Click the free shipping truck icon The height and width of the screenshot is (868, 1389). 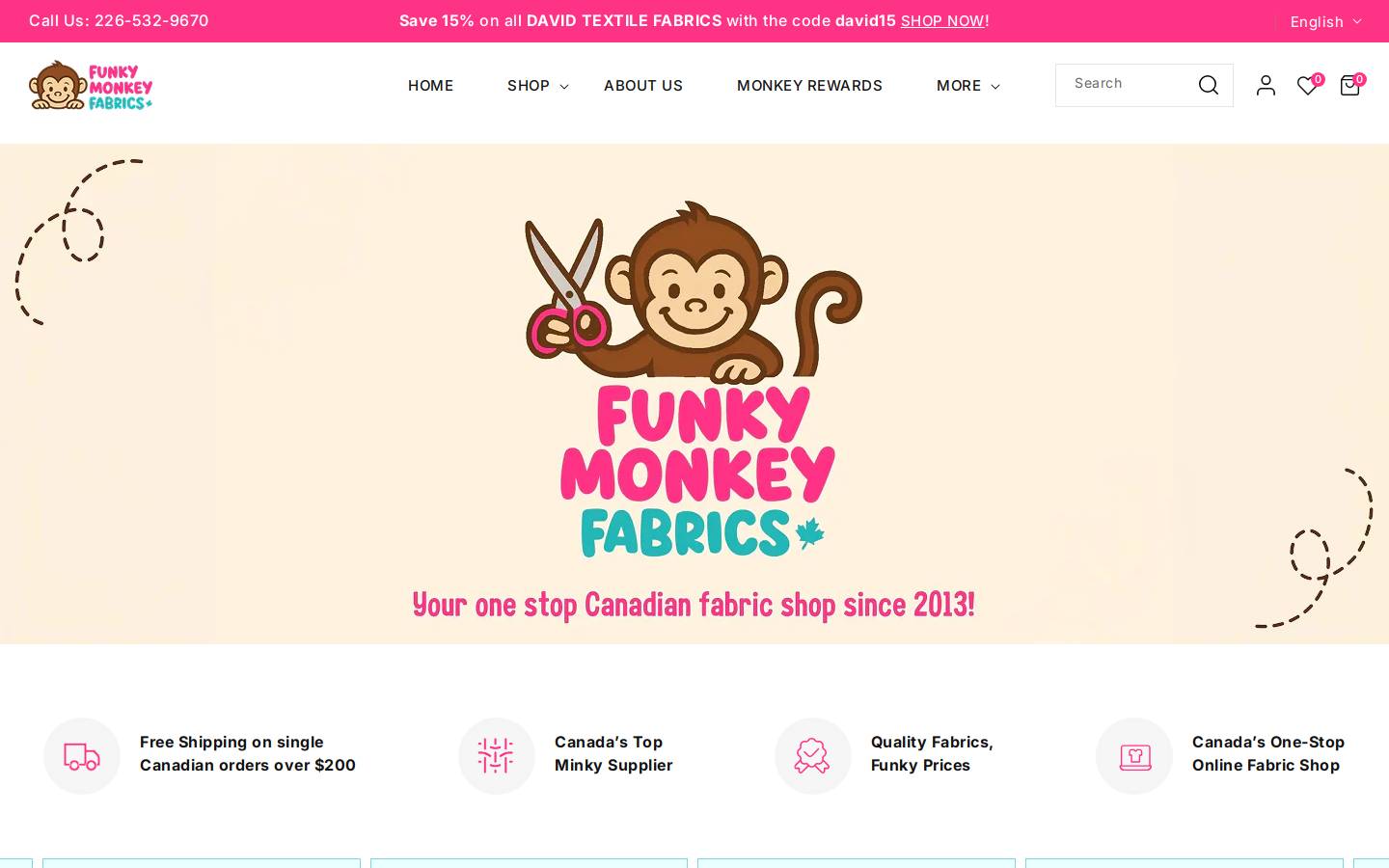click(x=82, y=756)
